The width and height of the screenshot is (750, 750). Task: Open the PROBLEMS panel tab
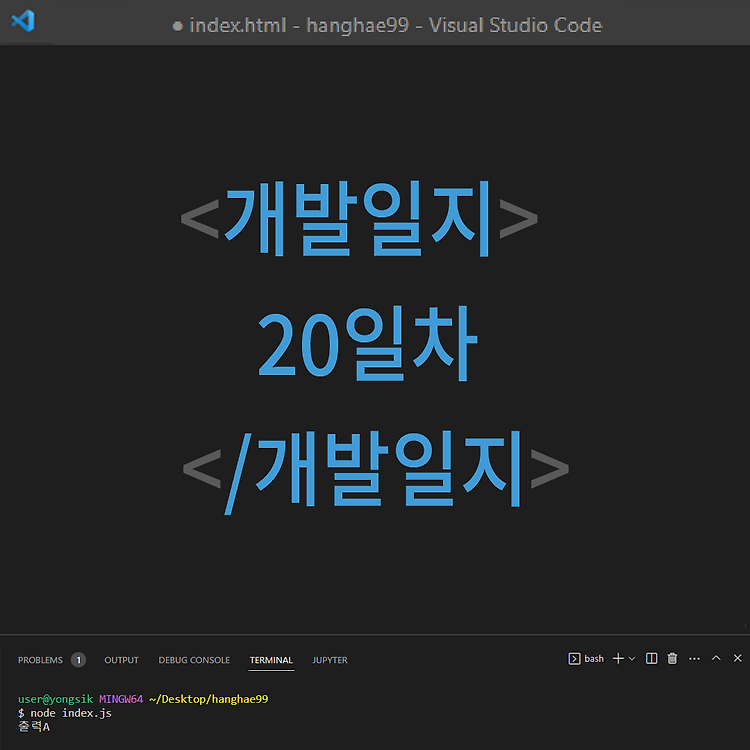coord(40,660)
